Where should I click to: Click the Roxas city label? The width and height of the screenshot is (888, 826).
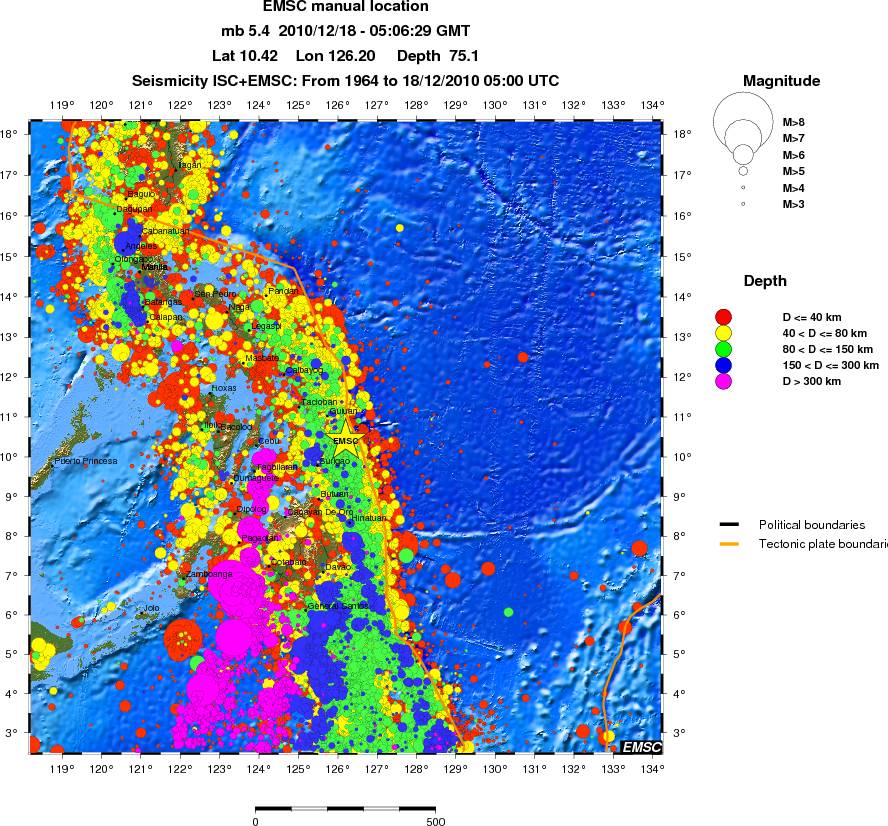pos(224,388)
